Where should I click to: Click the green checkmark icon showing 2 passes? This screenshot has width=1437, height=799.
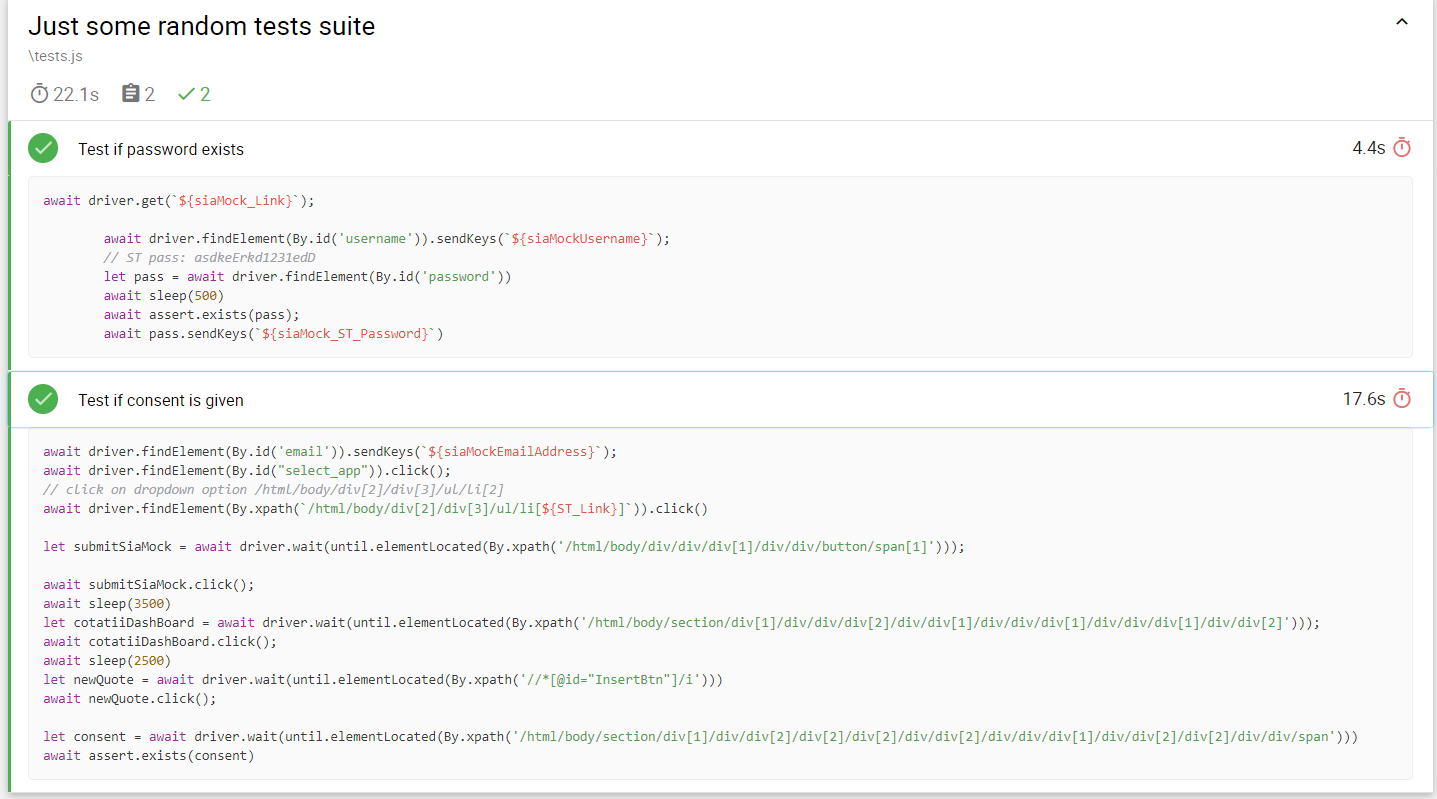pos(187,93)
